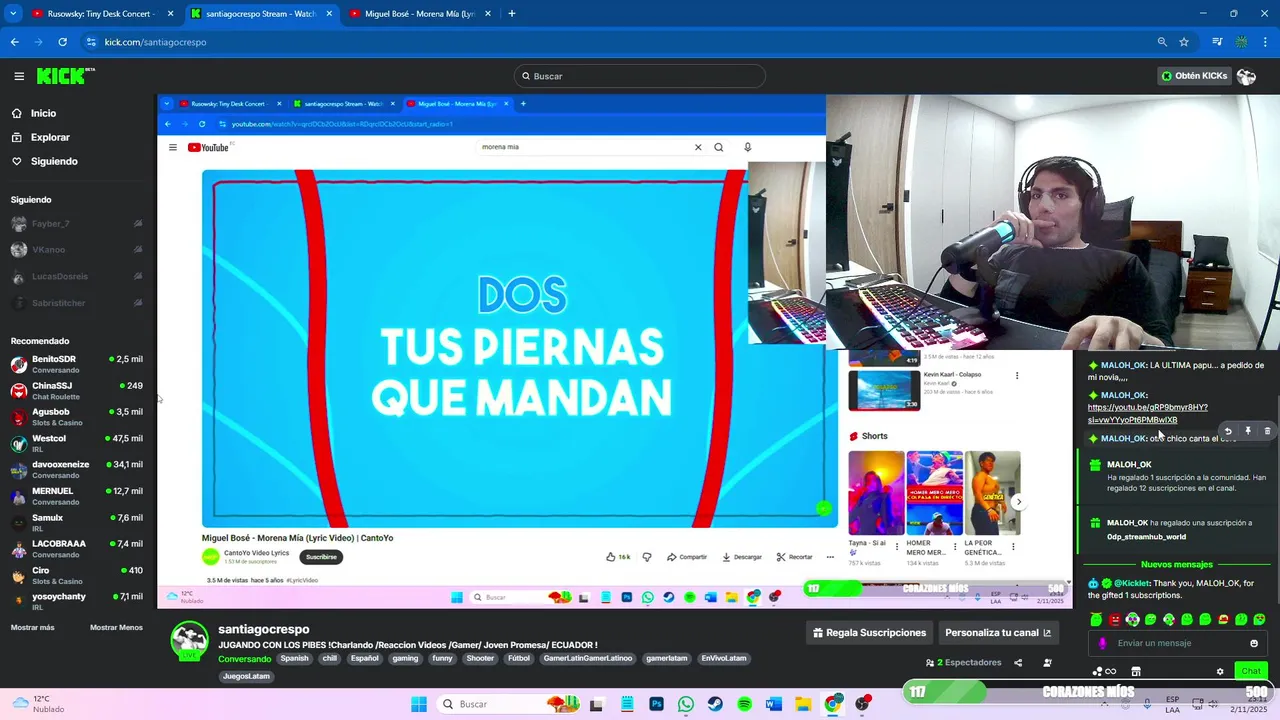Open recommended channel davooxeneize
The image size is (1280, 720).
[x=77, y=470]
